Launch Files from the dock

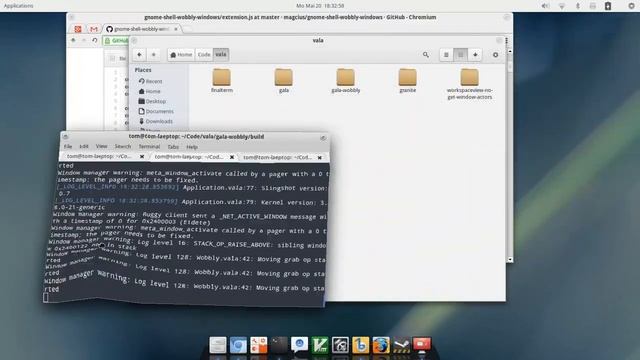[218, 345]
